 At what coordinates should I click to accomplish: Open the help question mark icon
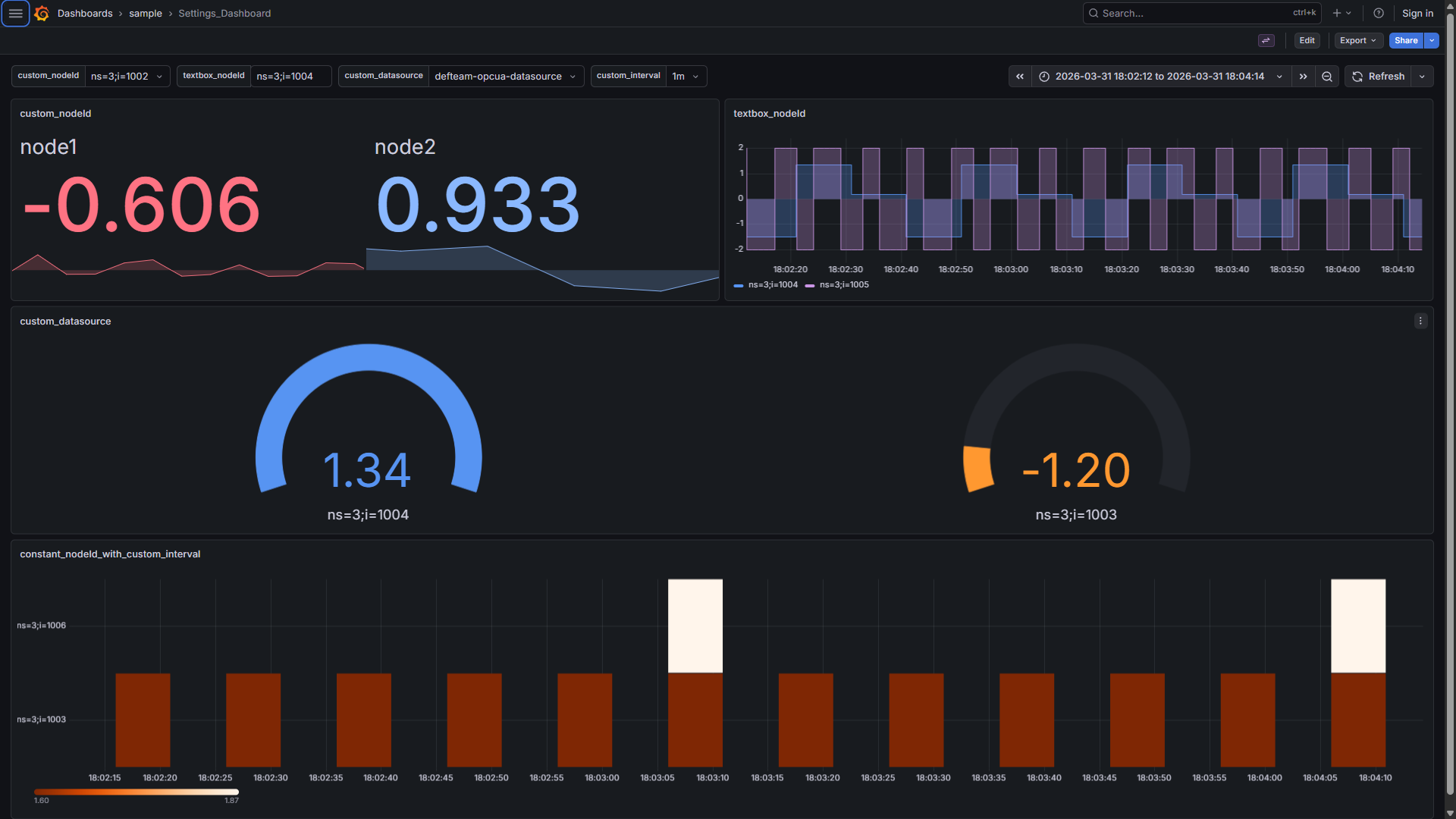[1379, 13]
